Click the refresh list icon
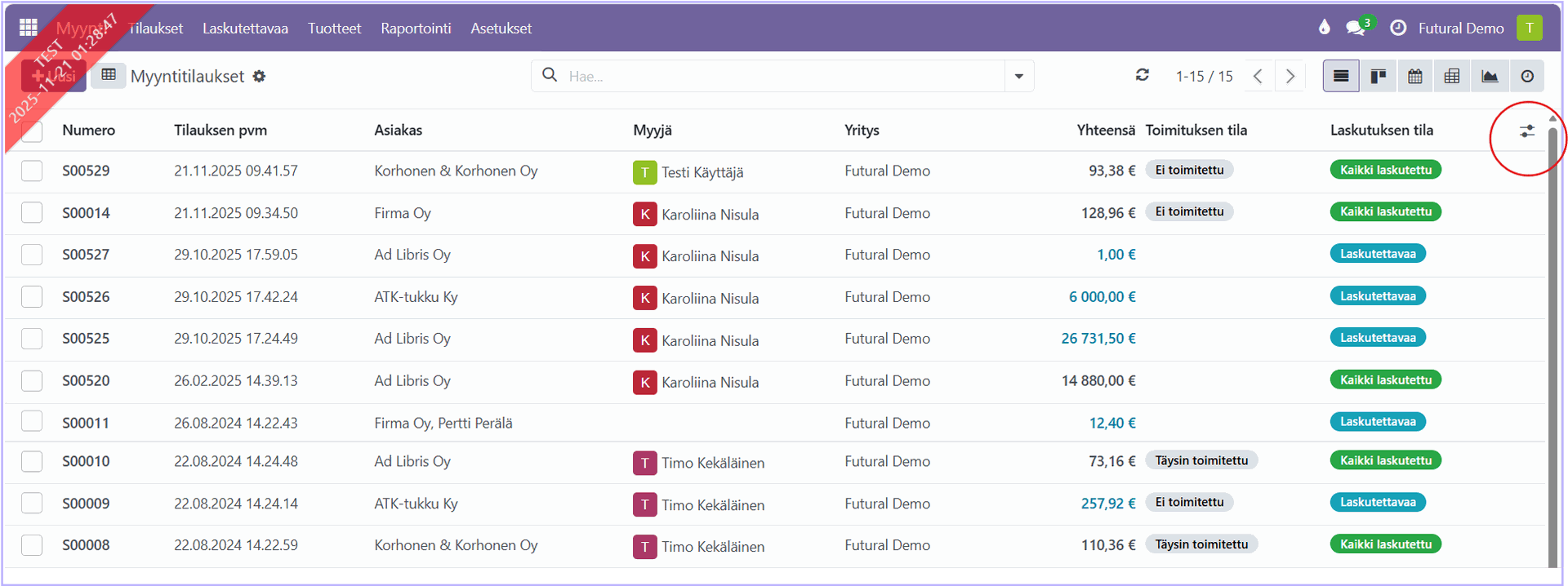The image size is (1568, 586). (1143, 75)
